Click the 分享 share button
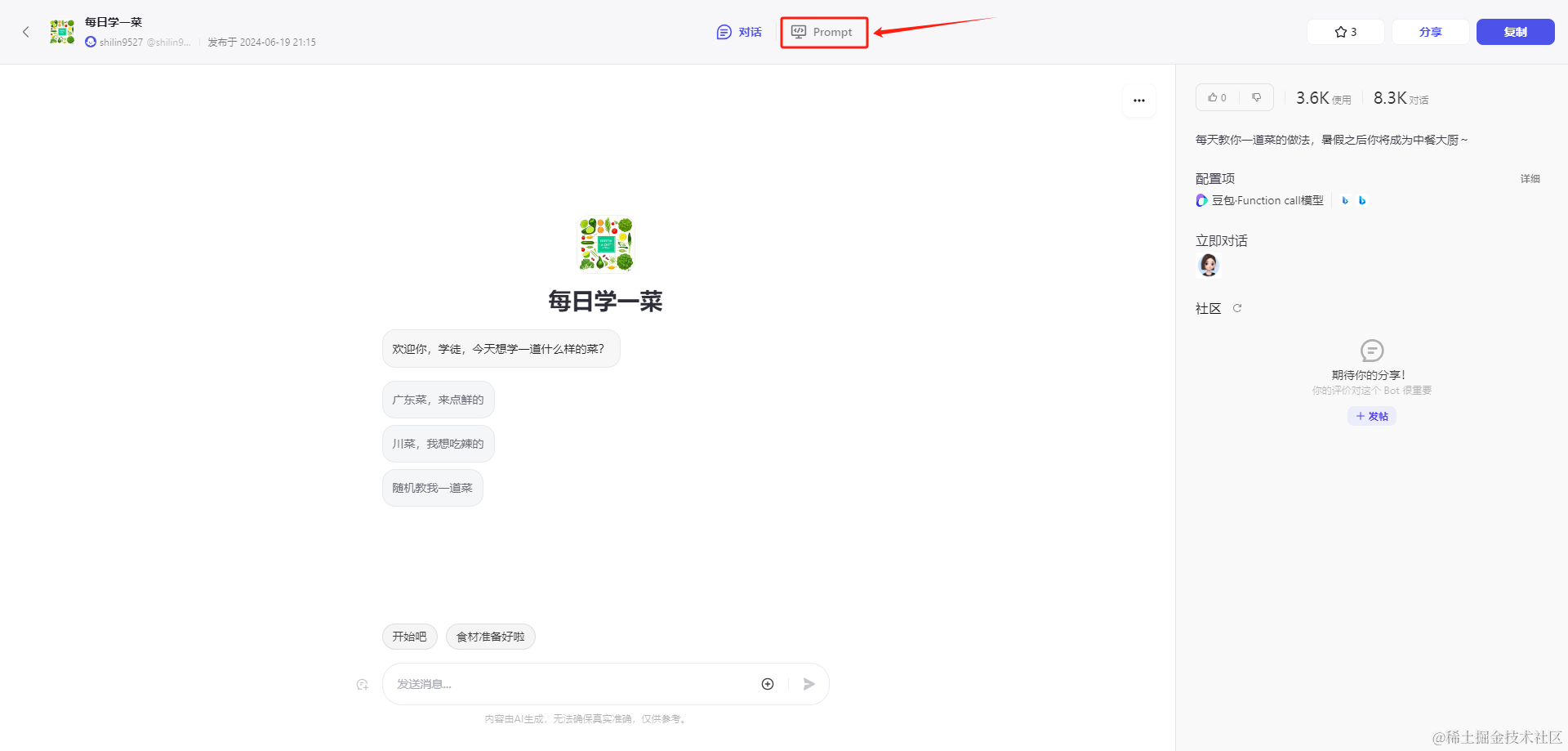This screenshot has height=751, width=1568. (x=1430, y=32)
